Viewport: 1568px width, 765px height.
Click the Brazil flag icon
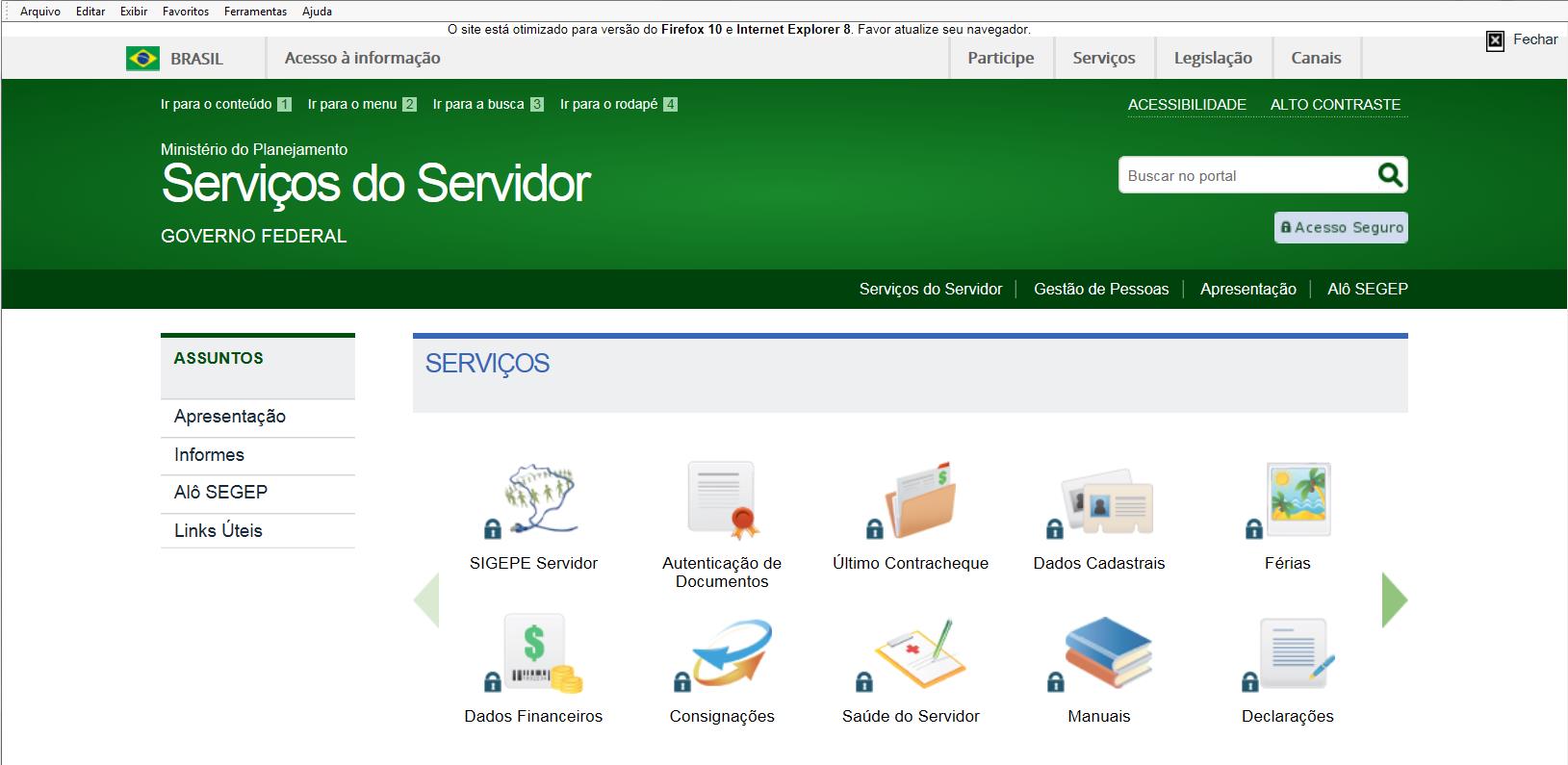(x=142, y=59)
